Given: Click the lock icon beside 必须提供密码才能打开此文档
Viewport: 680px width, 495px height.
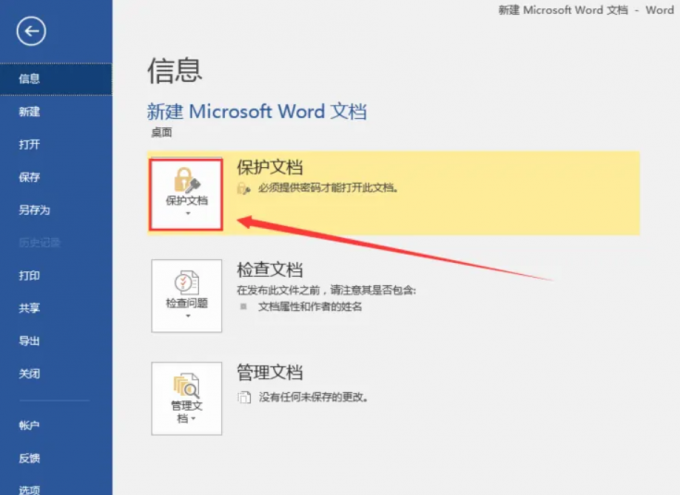Looking at the screenshot, I should pyautogui.click(x=243, y=188).
